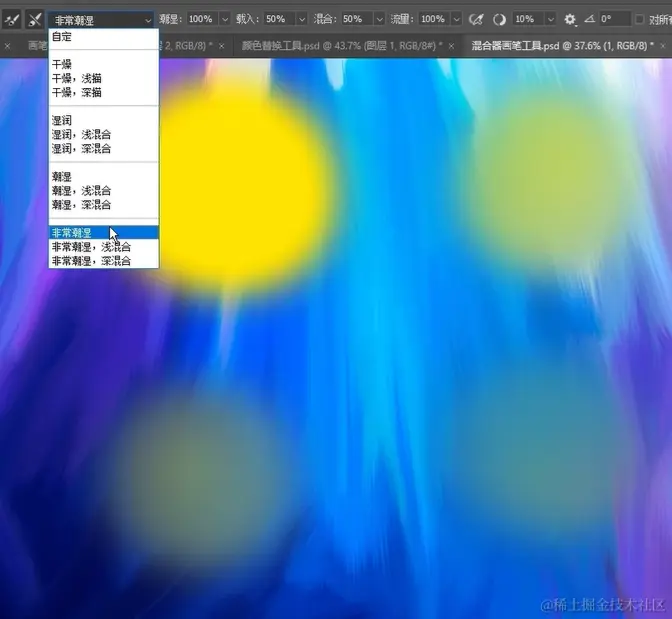Select 自定 preset from the list
Image resolution: width=672 pixels, height=619 pixels.
[104, 36]
